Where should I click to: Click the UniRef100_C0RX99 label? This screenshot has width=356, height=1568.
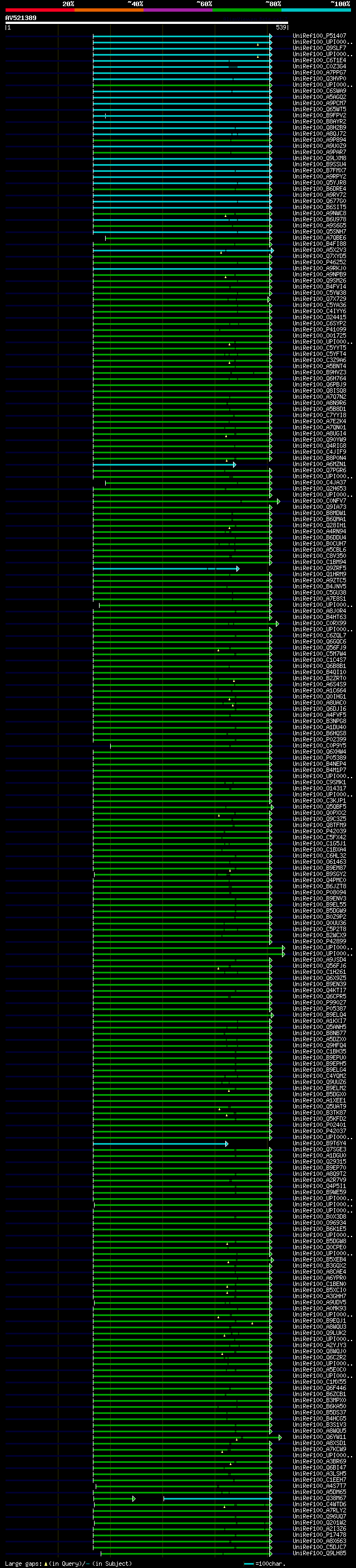[319, 623]
